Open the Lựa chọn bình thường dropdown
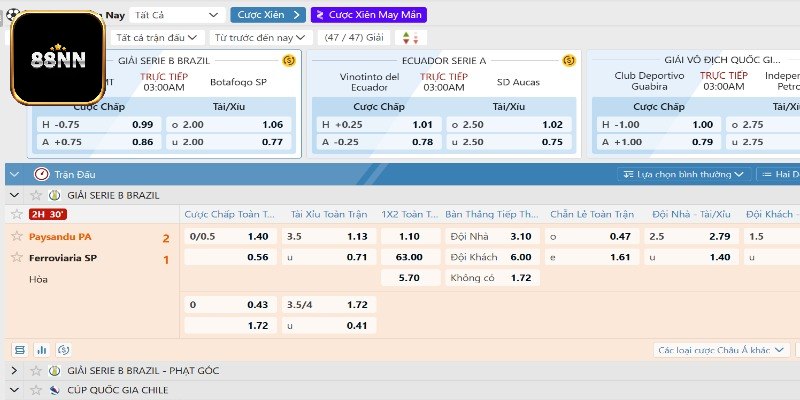This screenshot has width=800, height=400. click(684, 174)
